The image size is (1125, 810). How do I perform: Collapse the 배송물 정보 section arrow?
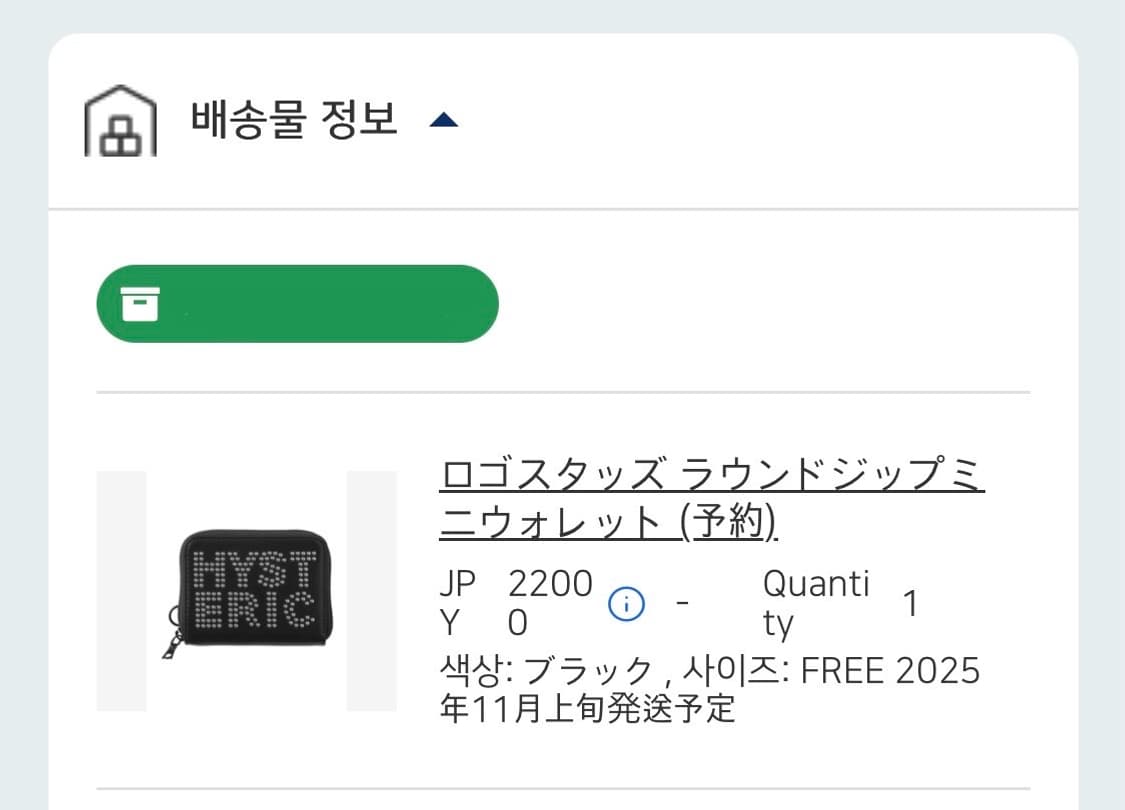tap(443, 121)
